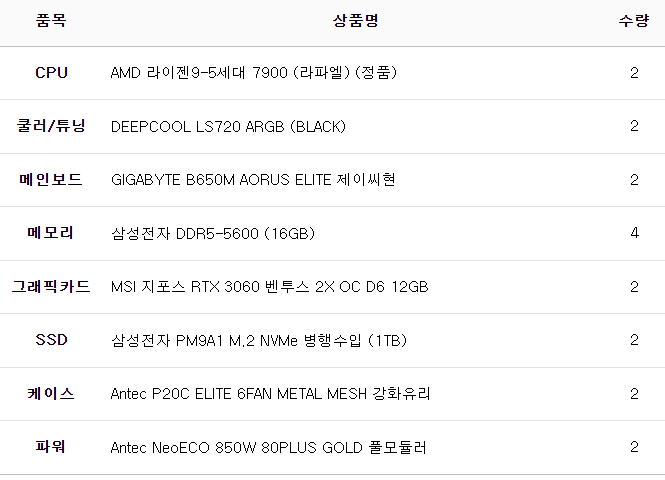Click the 파워 category label

point(51,447)
